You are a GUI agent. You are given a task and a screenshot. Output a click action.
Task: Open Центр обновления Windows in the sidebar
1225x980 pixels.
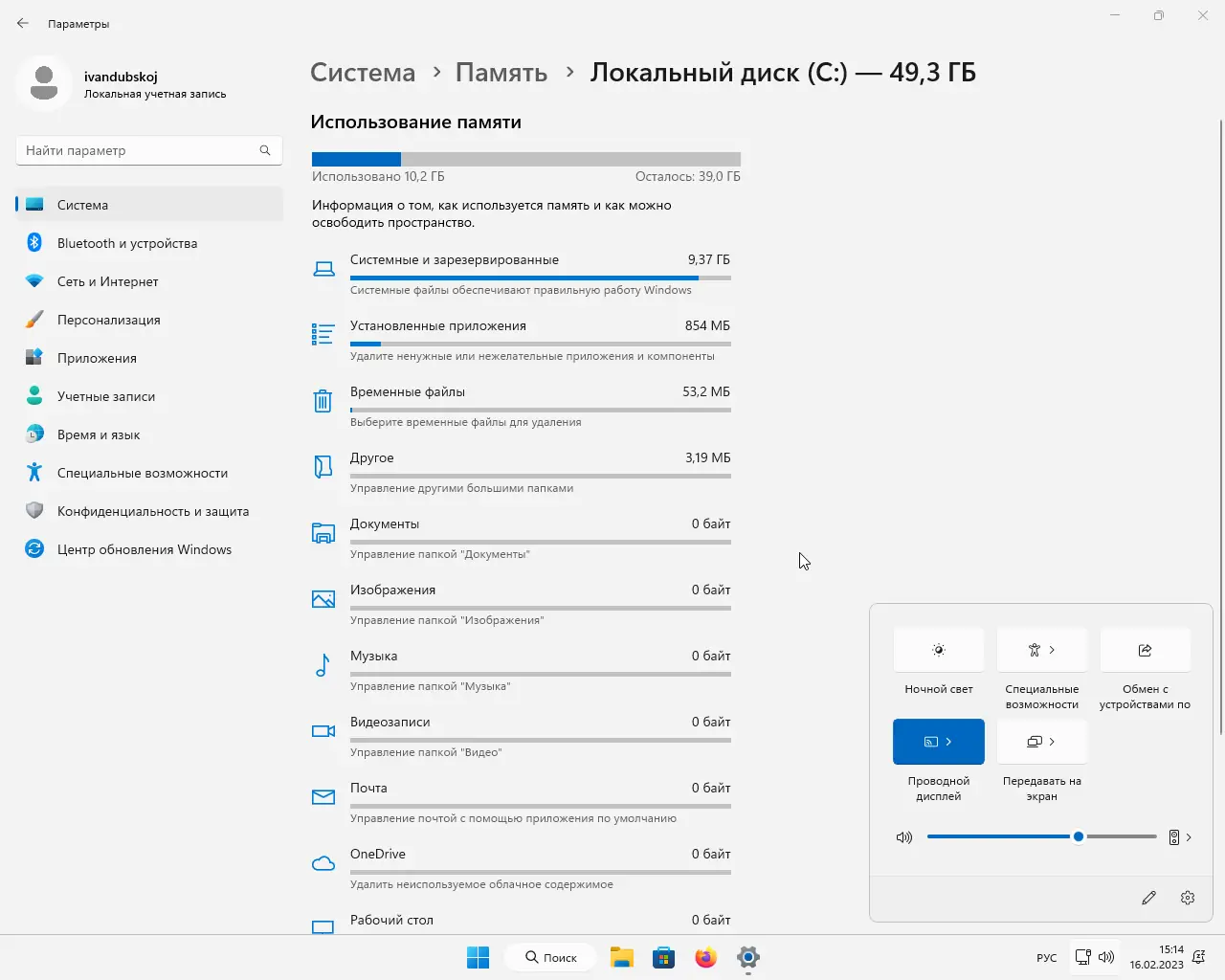click(149, 549)
